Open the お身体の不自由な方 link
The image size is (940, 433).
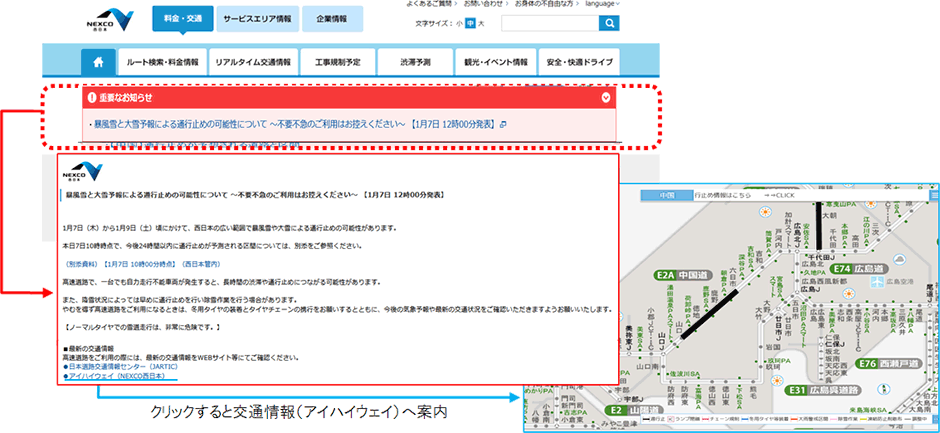click(544, 4)
